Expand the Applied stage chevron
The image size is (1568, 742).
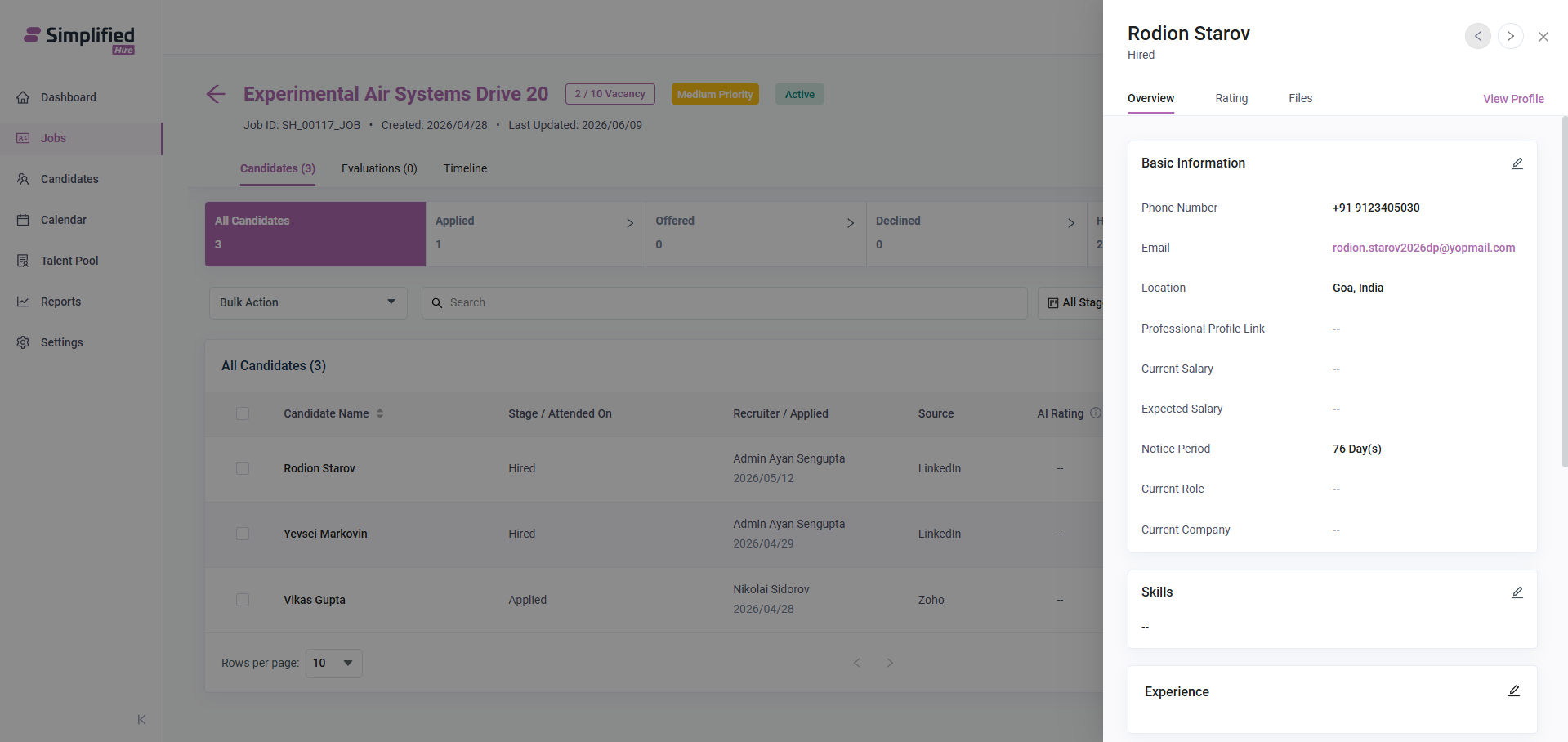click(x=629, y=223)
